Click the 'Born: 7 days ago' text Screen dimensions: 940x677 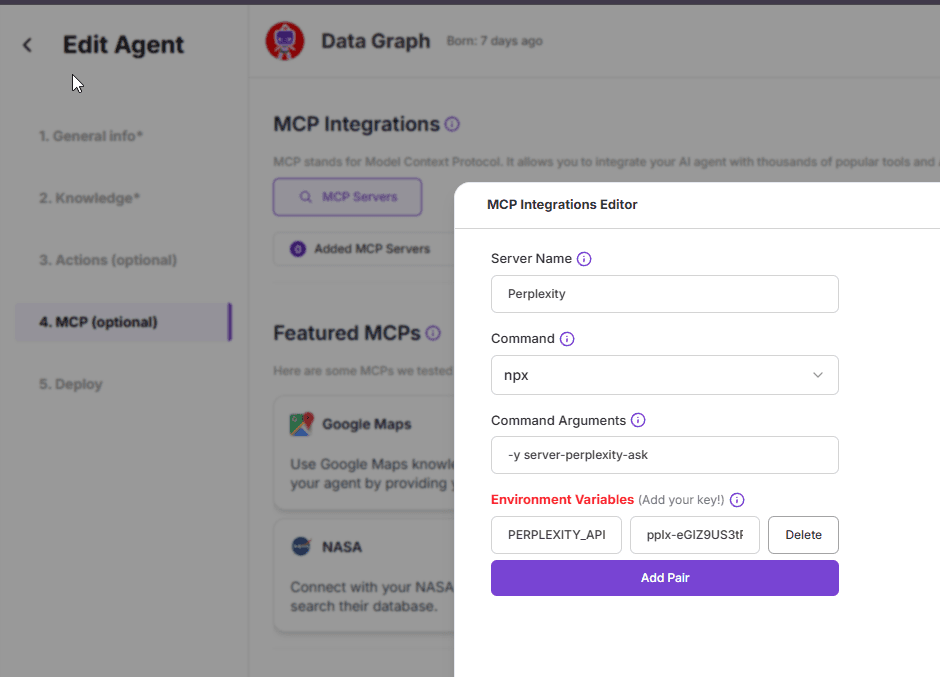point(495,41)
